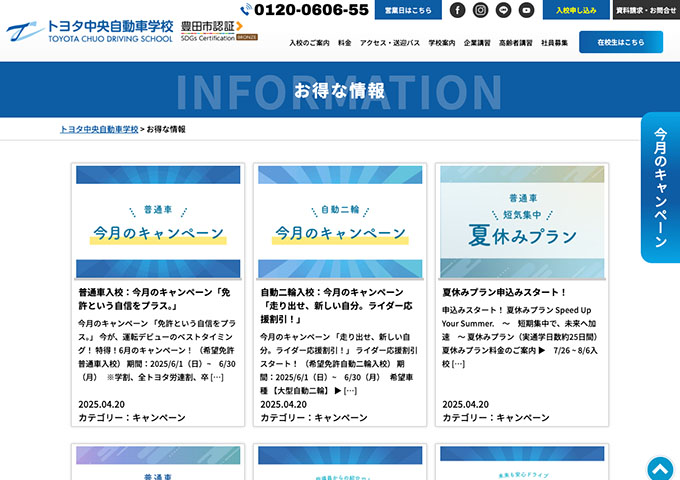This screenshot has height=480, width=680.
Task: Open the Facebook icon in header
Action: (457, 10)
